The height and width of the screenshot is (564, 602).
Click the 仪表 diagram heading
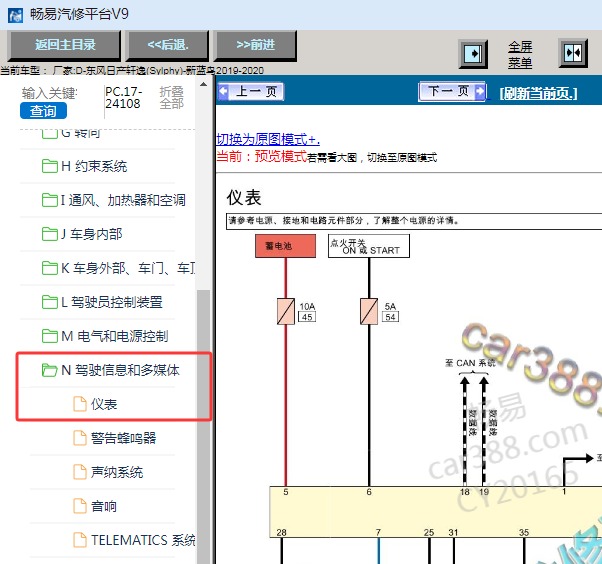click(x=244, y=198)
